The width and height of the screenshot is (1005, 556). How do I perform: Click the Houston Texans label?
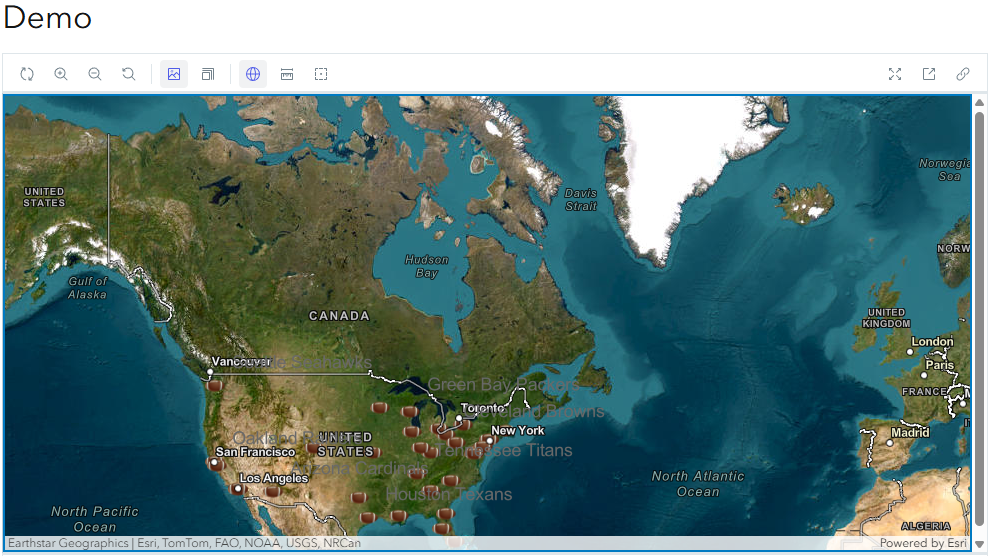pos(449,494)
